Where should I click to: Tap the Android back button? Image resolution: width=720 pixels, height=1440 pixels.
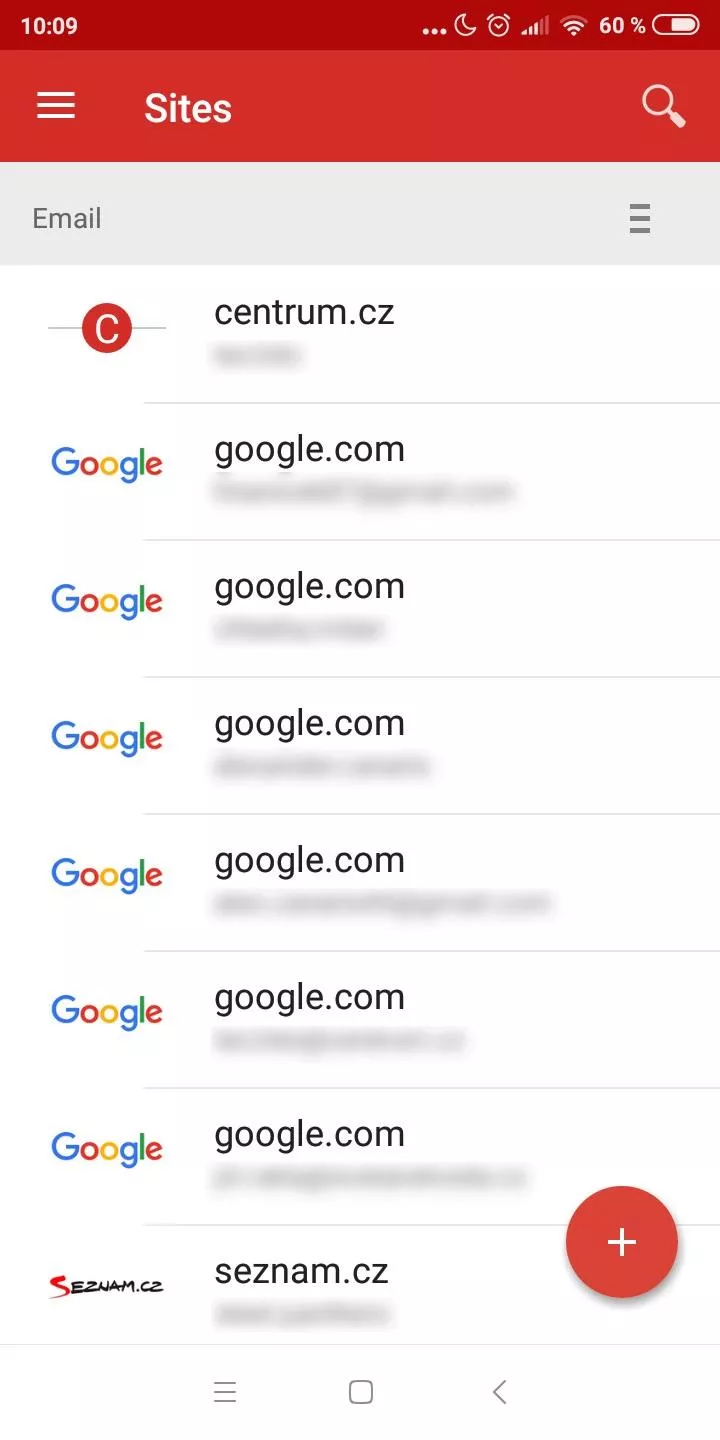click(x=500, y=1392)
